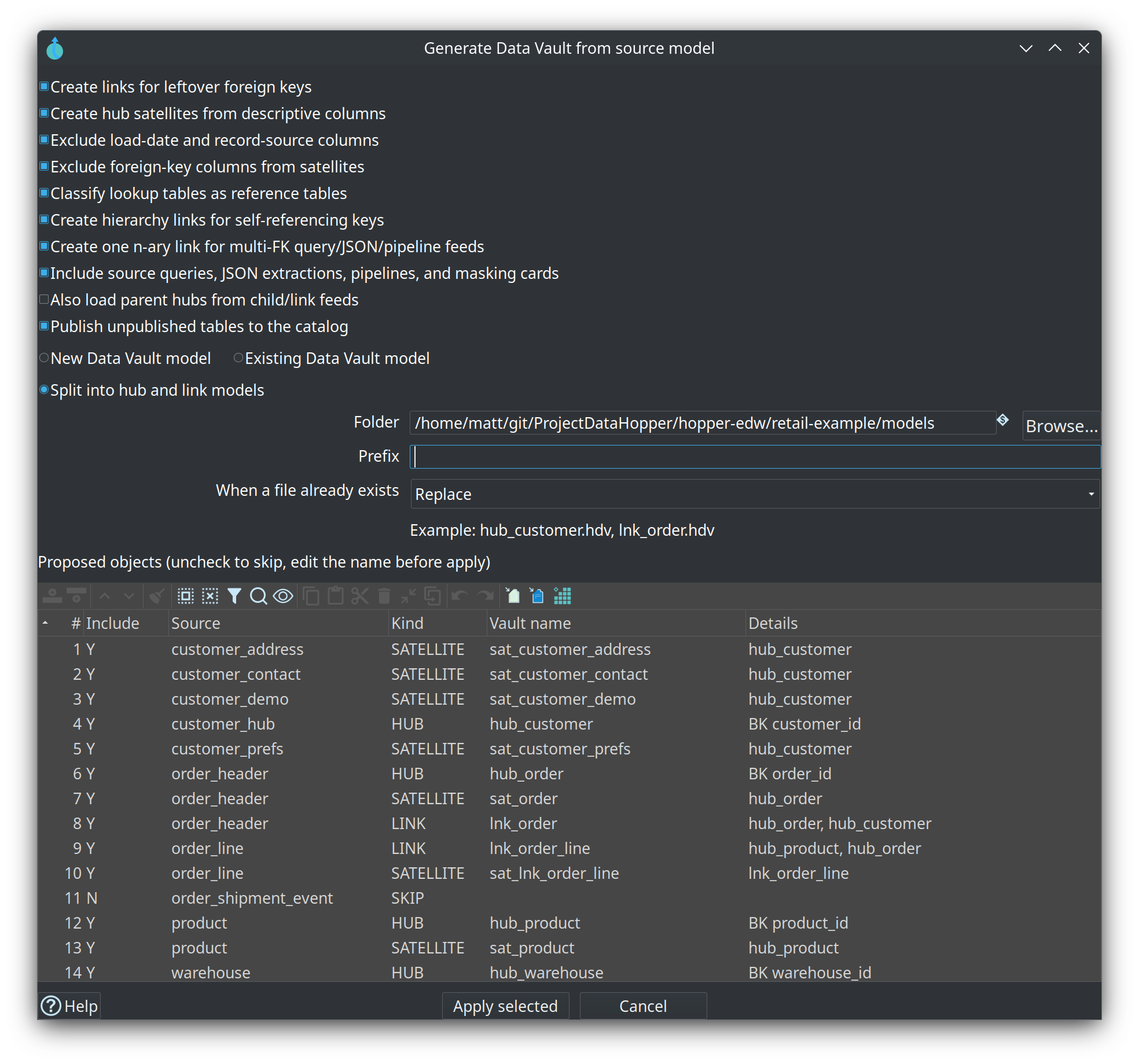Toggle the eye view icon in toolbar
This screenshot has width=1139, height=1064.
(x=283, y=596)
